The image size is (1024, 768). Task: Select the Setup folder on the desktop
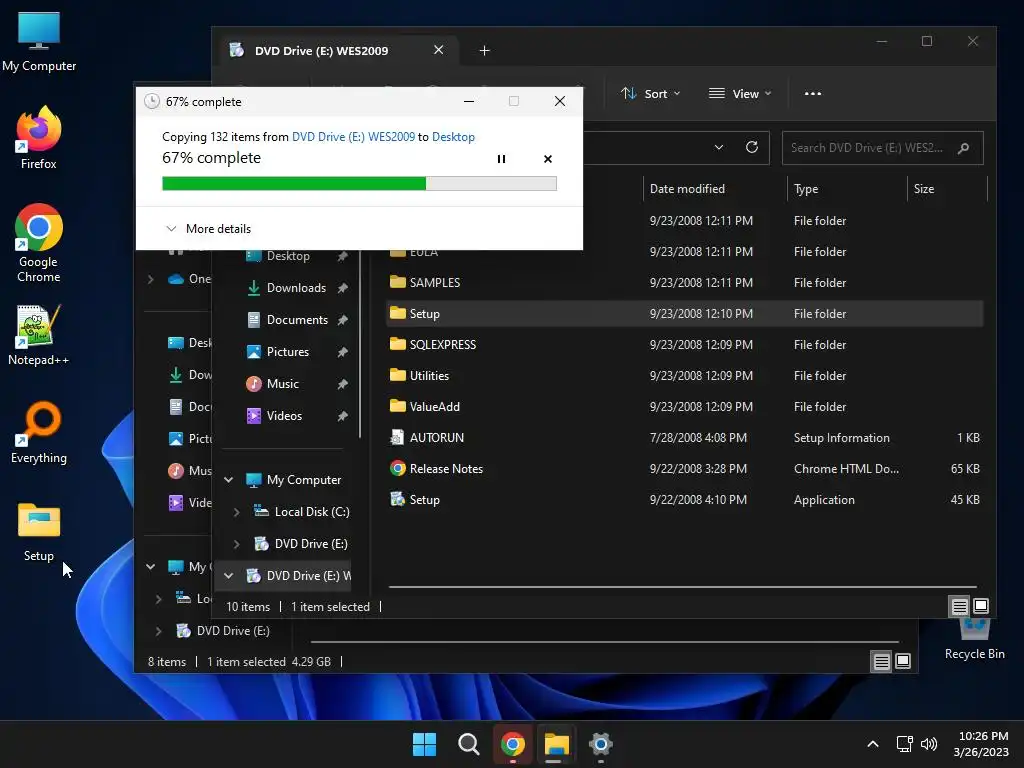pos(39,532)
